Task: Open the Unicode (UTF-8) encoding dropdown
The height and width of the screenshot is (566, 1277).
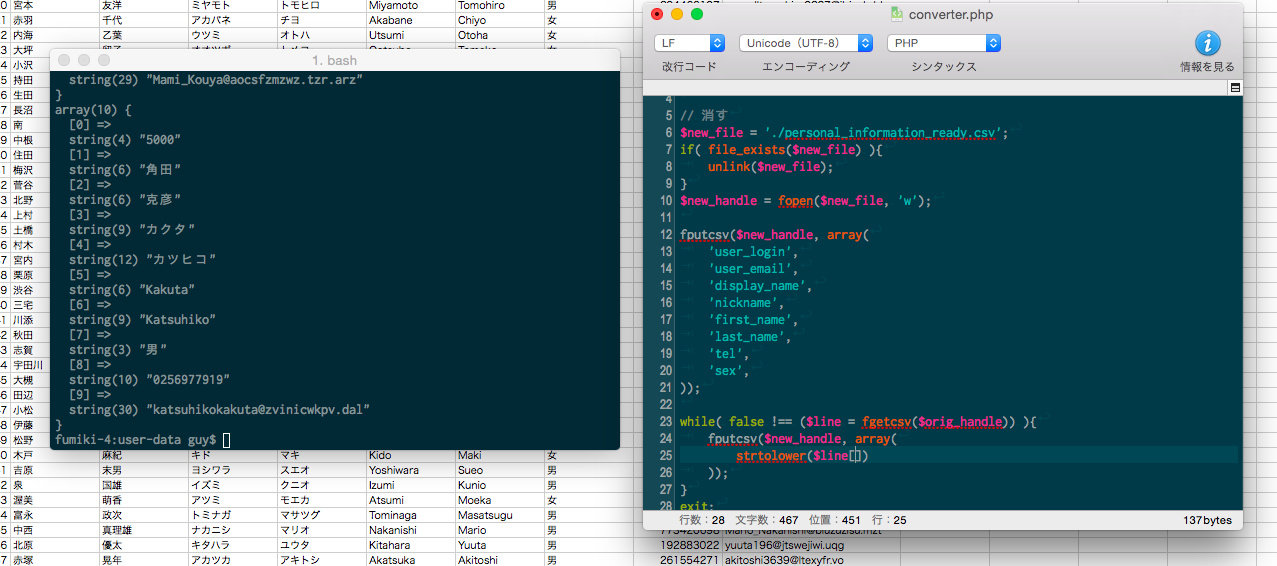Action: 805,43
